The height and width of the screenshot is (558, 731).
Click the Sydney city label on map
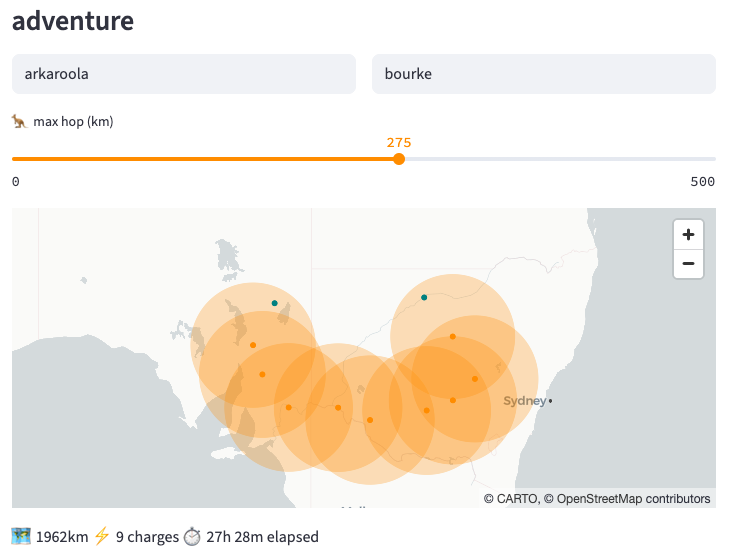coord(524,401)
